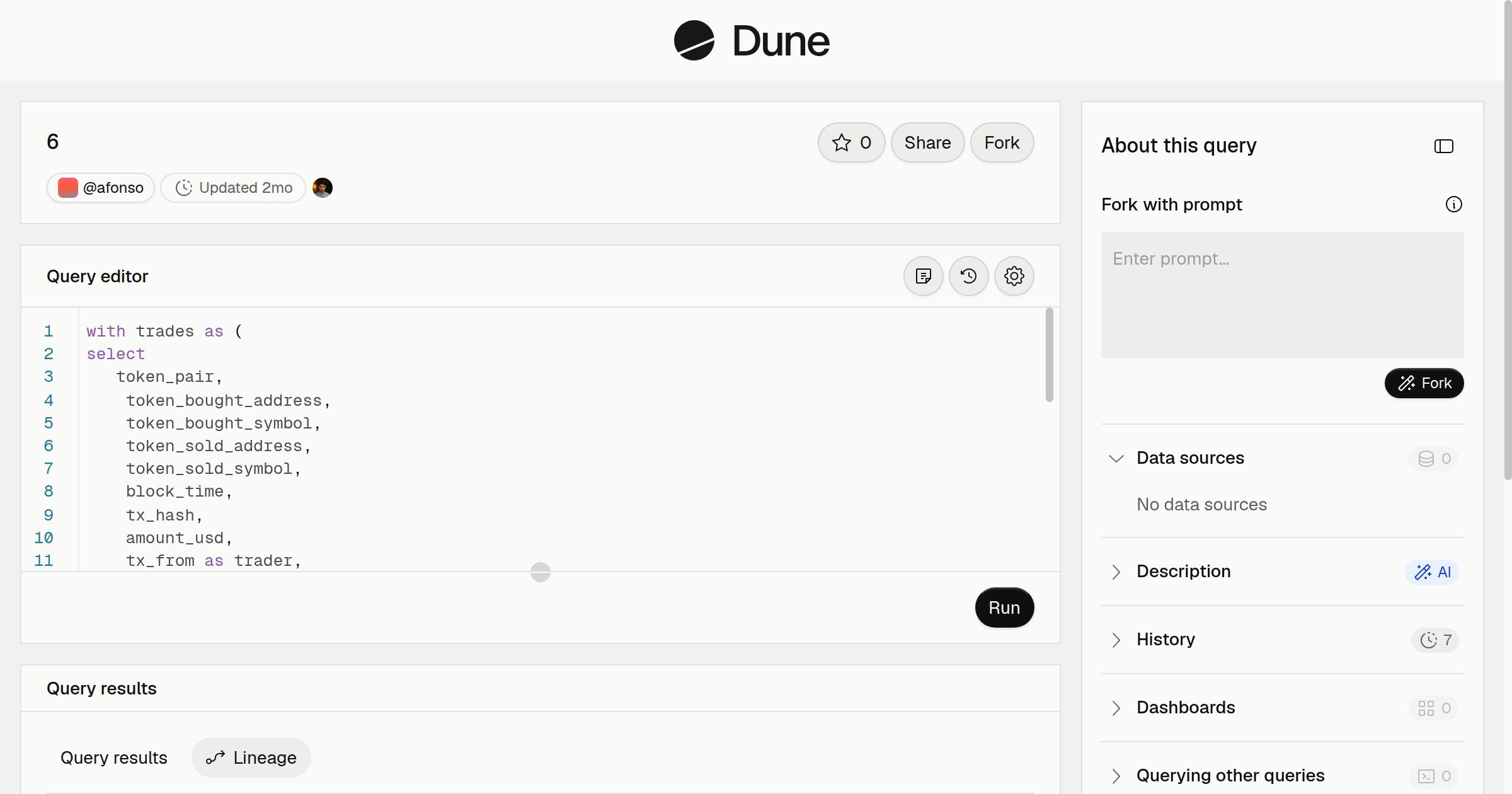
Task: Open the @afonso author profile
Action: tap(101, 188)
